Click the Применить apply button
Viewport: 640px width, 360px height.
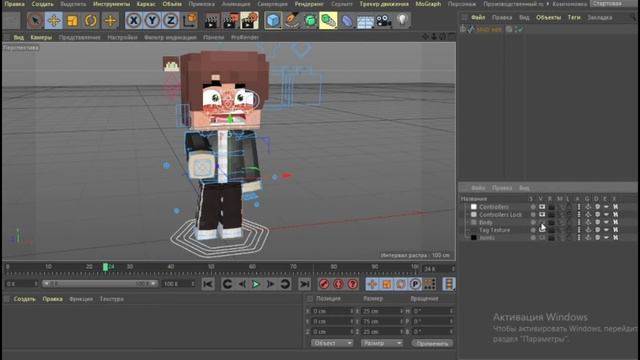(432, 343)
